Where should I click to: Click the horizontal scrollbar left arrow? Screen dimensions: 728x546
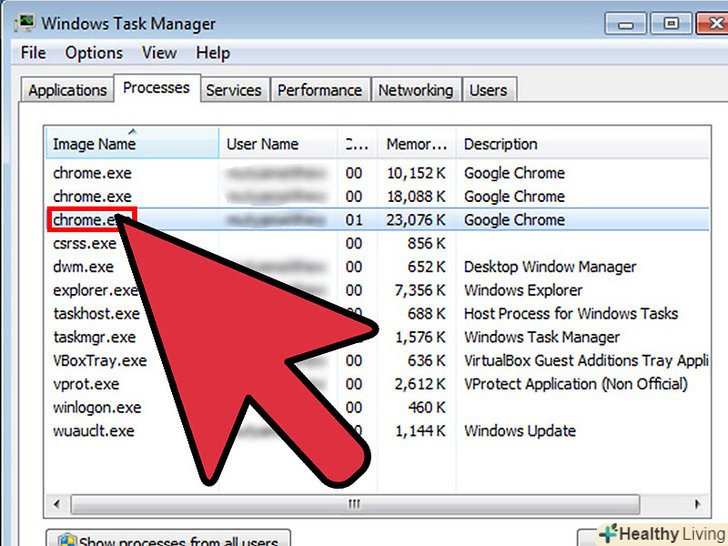tap(57, 504)
